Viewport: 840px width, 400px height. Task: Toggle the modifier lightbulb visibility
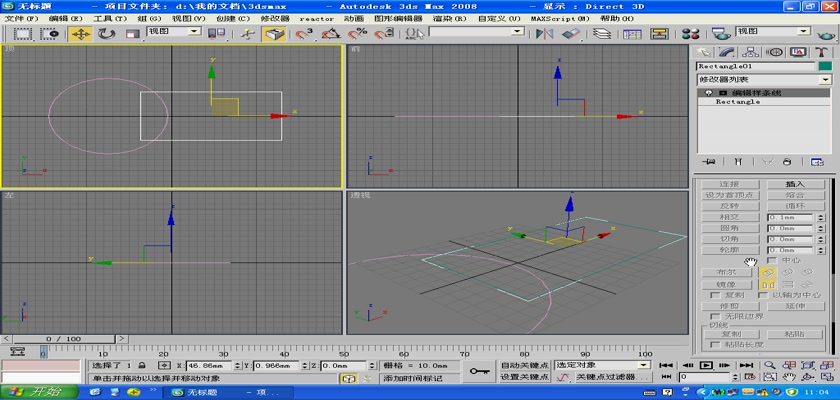pos(709,93)
